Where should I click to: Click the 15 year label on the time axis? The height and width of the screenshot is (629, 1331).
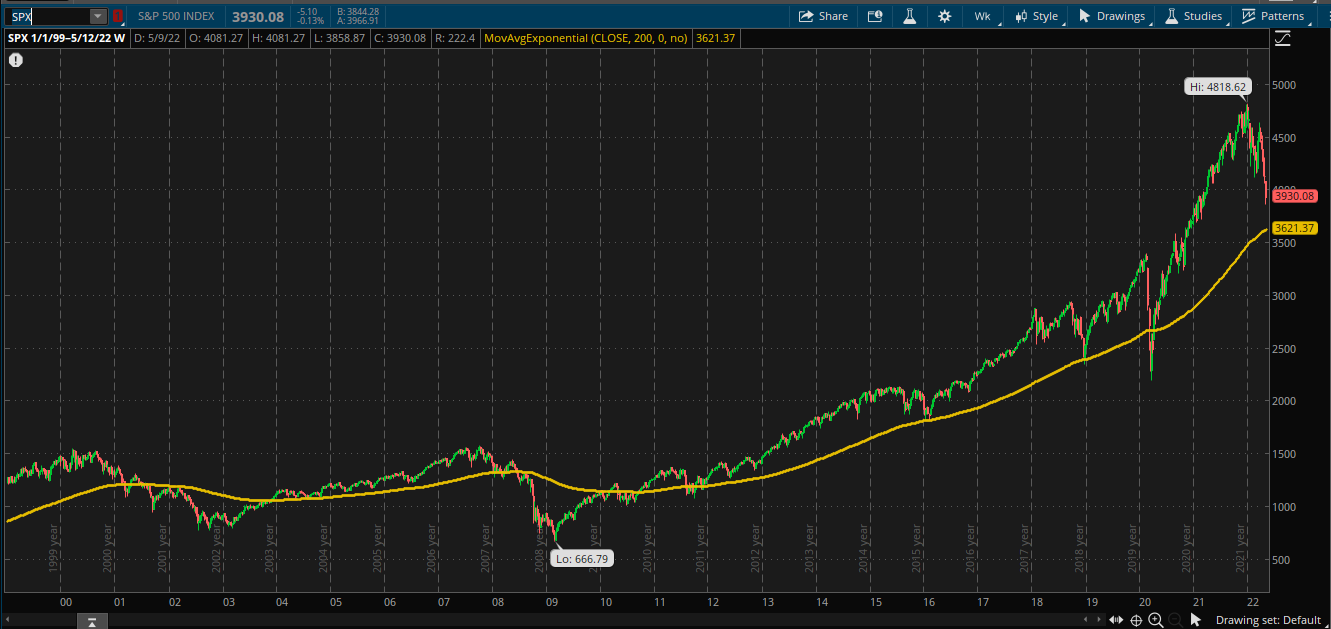(875, 603)
